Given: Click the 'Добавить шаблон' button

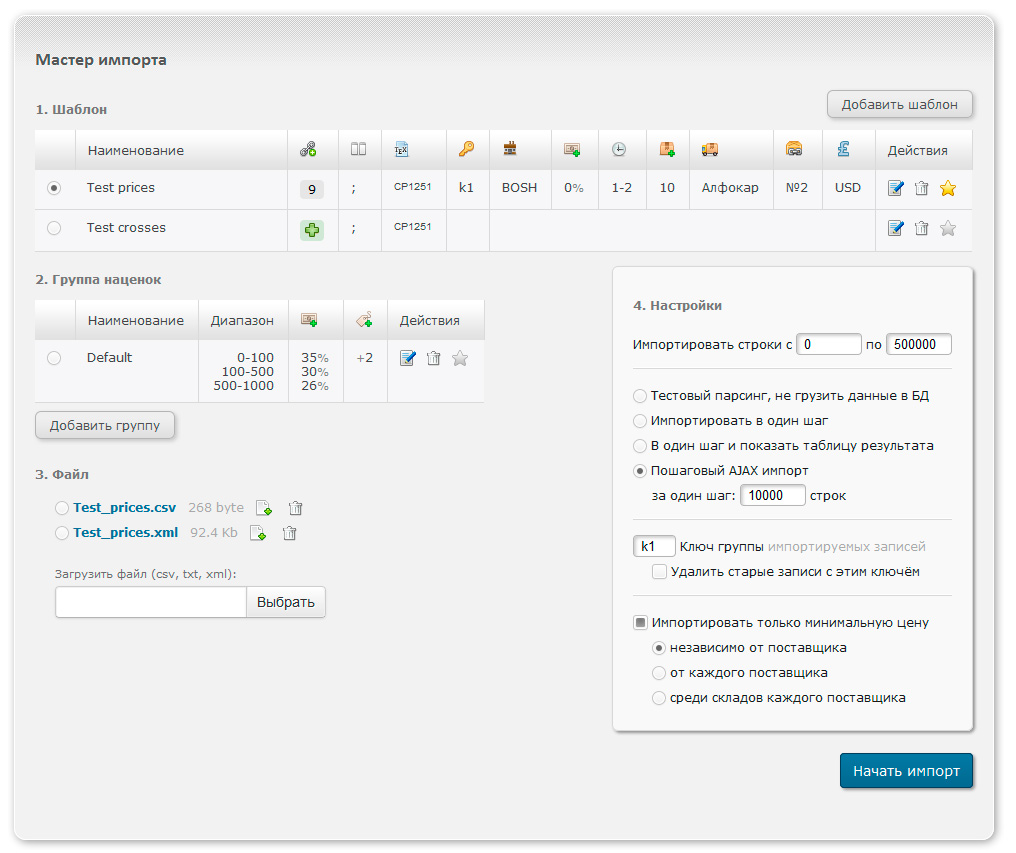Looking at the screenshot, I should coord(899,104).
